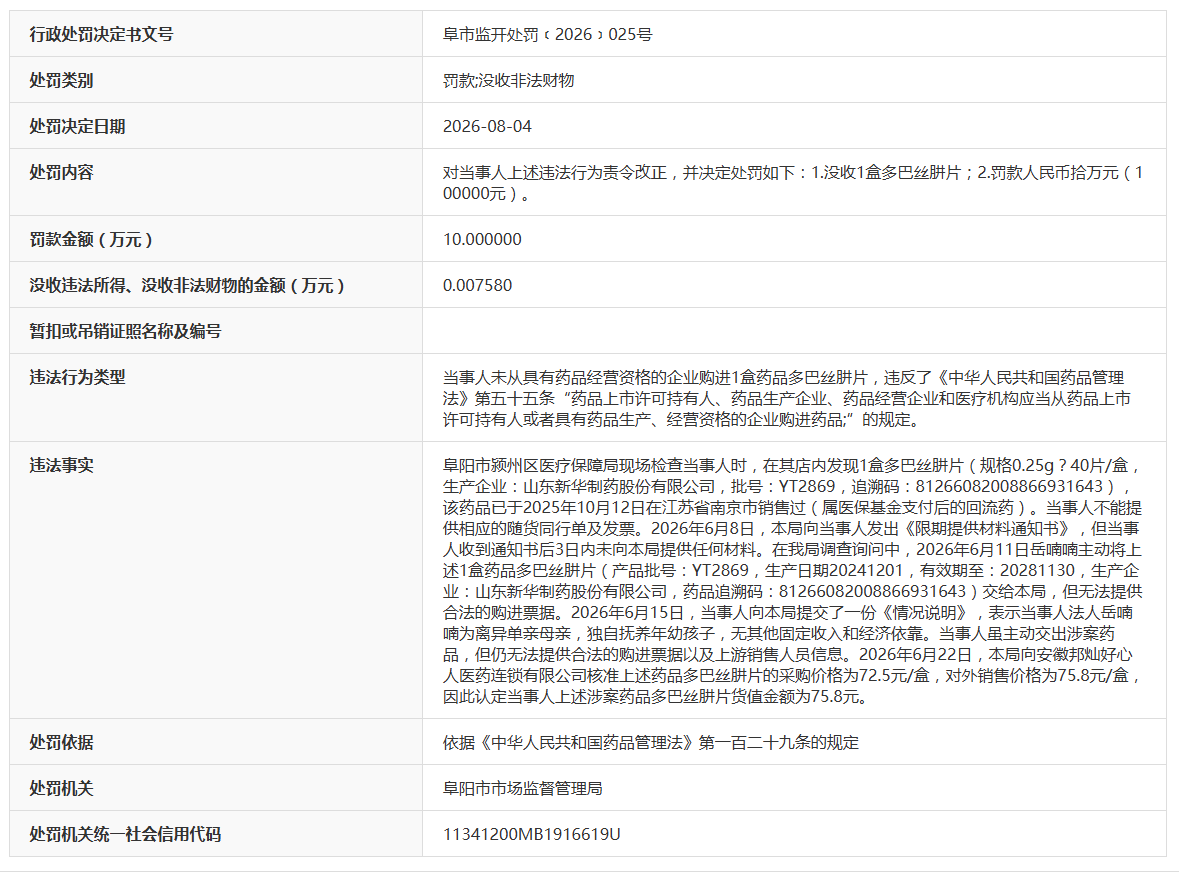1179x889 pixels.
Task: Select the label 违法行为类型
Action: click(x=77, y=378)
